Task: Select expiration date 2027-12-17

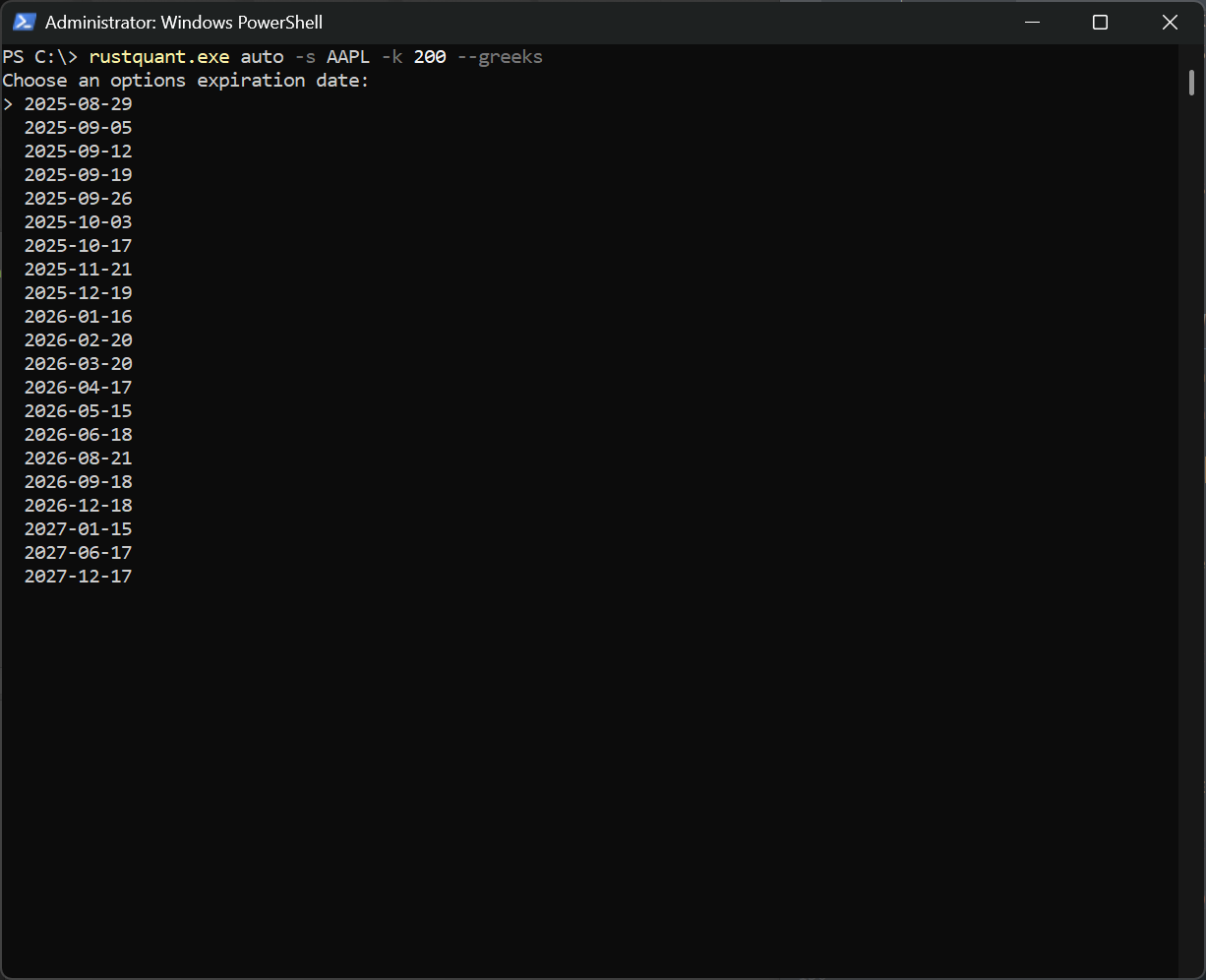Action: pos(78,576)
